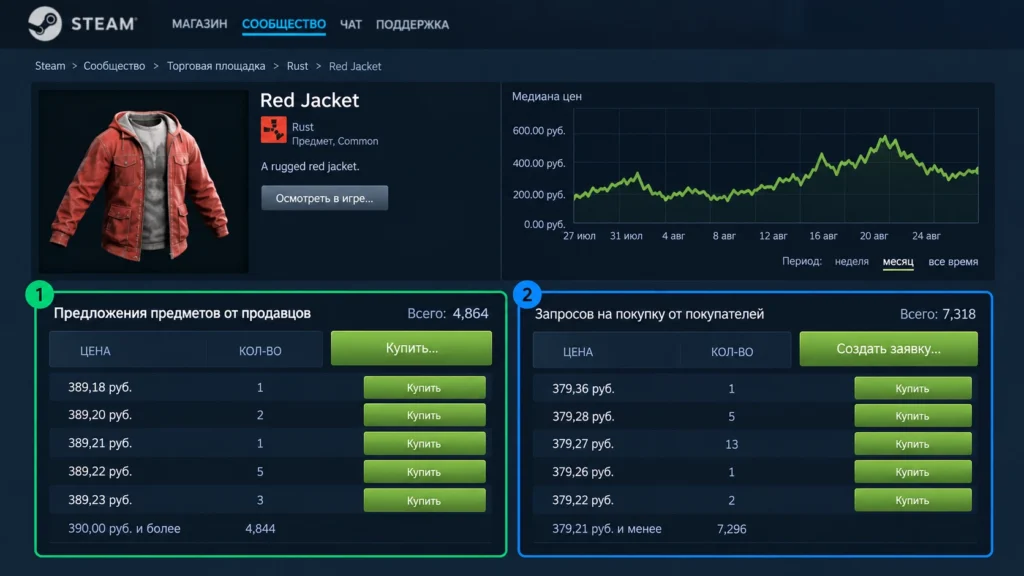Viewport: 1024px width, 576px height.
Task: Click the Медиана цен heading
Action: click(547, 96)
